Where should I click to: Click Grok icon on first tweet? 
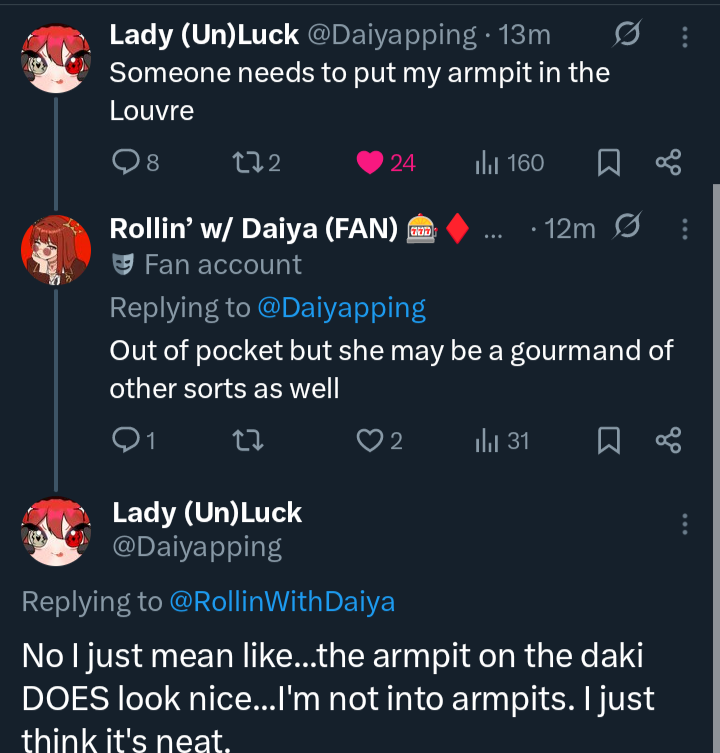click(x=628, y=36)
